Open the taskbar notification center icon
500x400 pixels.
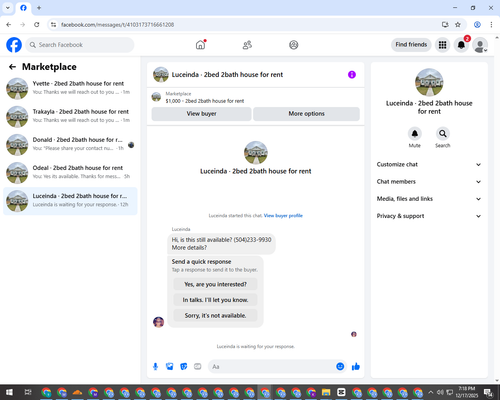[488, 392]
